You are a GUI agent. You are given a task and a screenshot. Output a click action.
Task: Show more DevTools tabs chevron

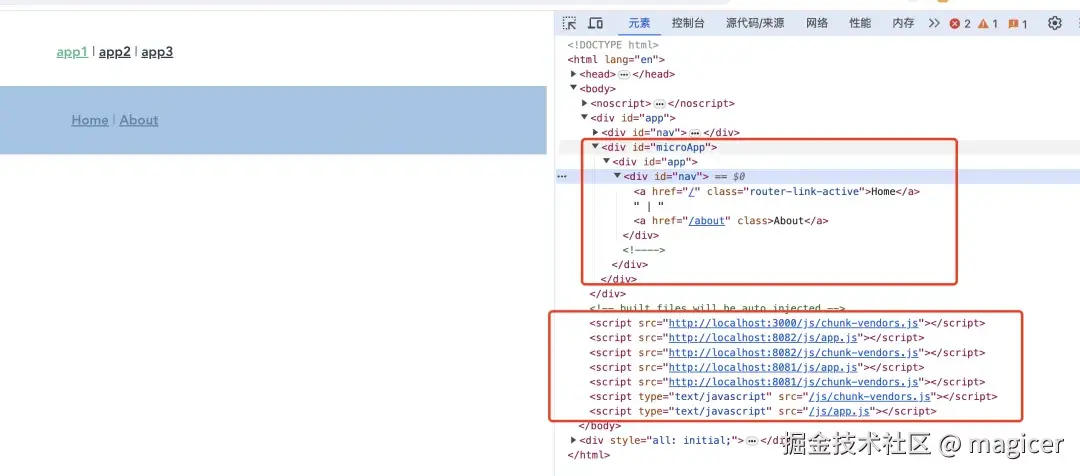click(x=934, y=23)
